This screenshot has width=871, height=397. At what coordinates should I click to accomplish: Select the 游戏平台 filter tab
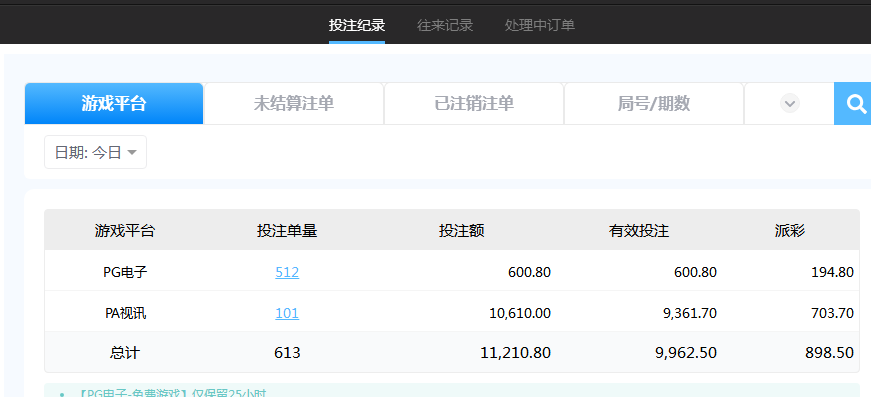114,104
